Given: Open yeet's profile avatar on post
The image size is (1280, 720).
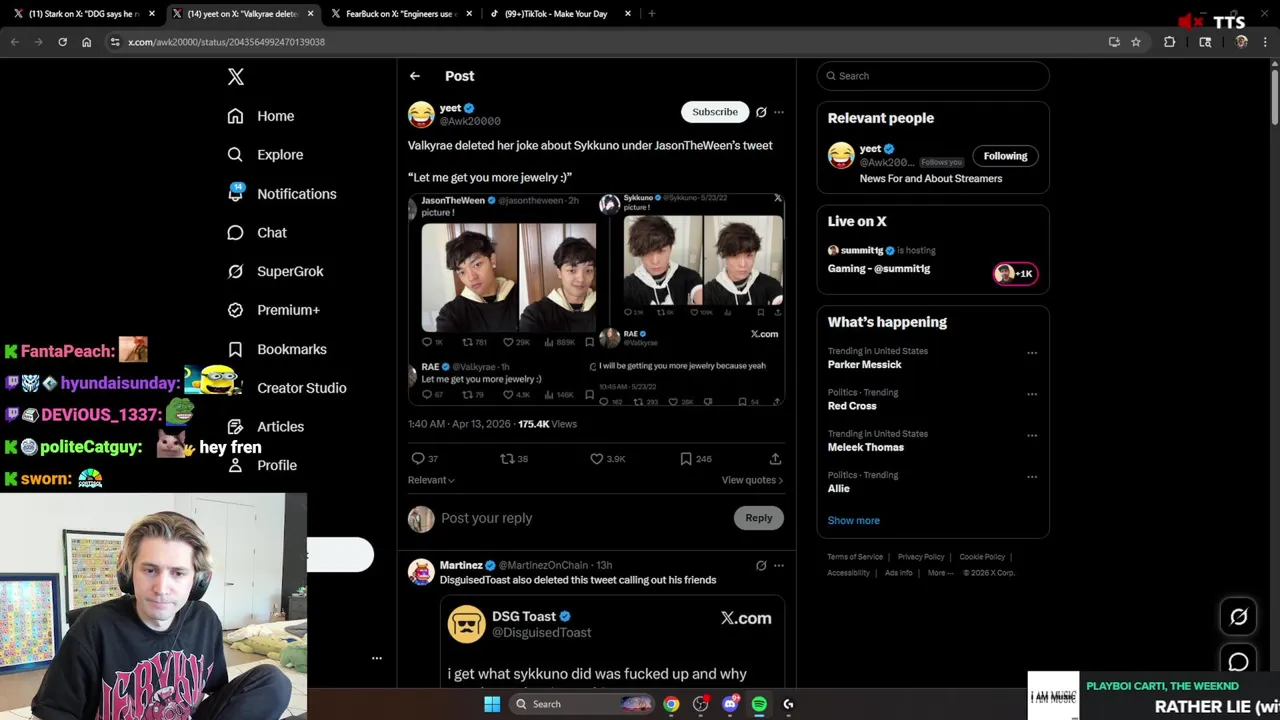Looking at the screenshot, I should coord(421,114).
